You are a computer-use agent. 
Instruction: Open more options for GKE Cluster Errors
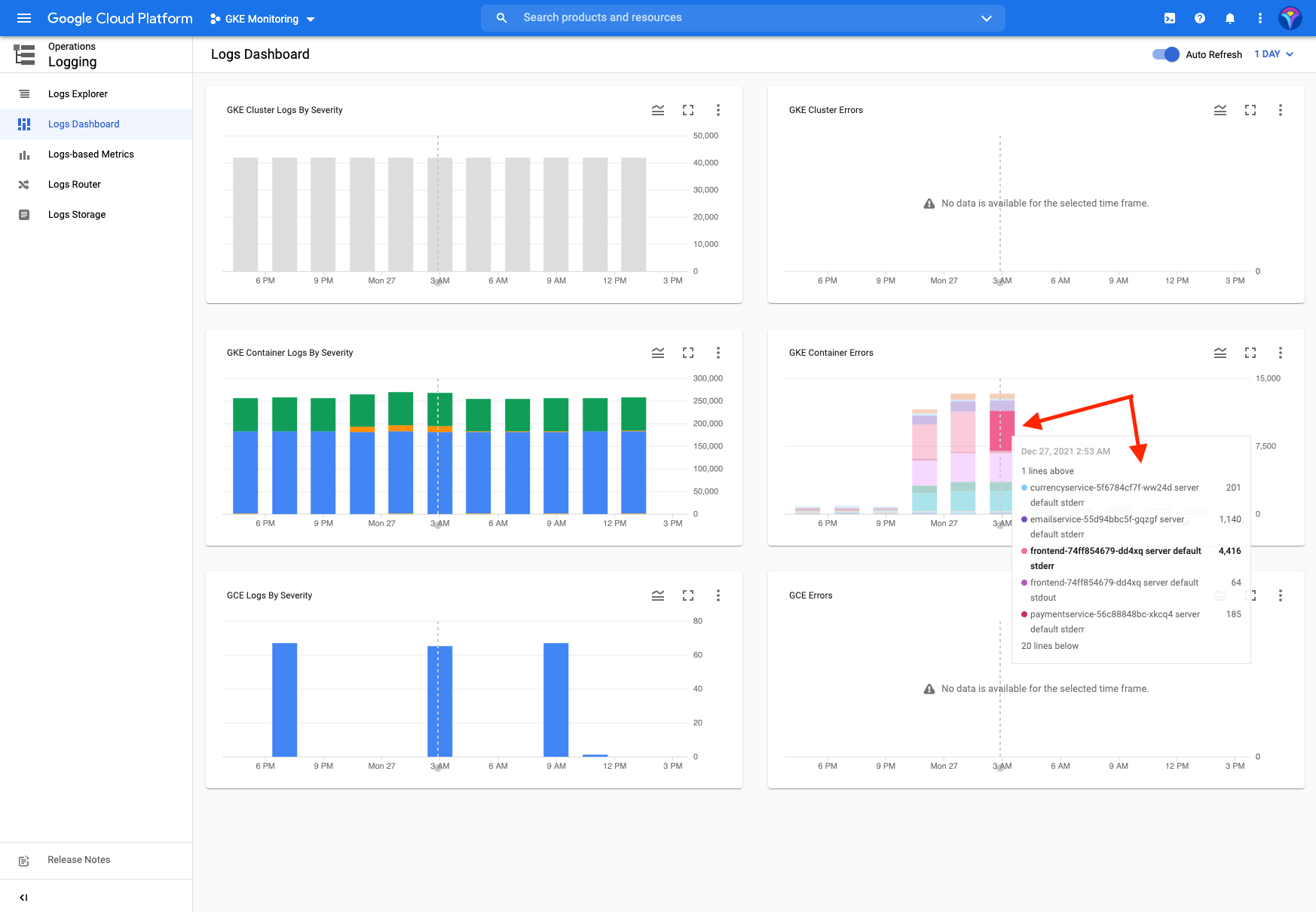pyautogui.click(x=1281, y=110)
